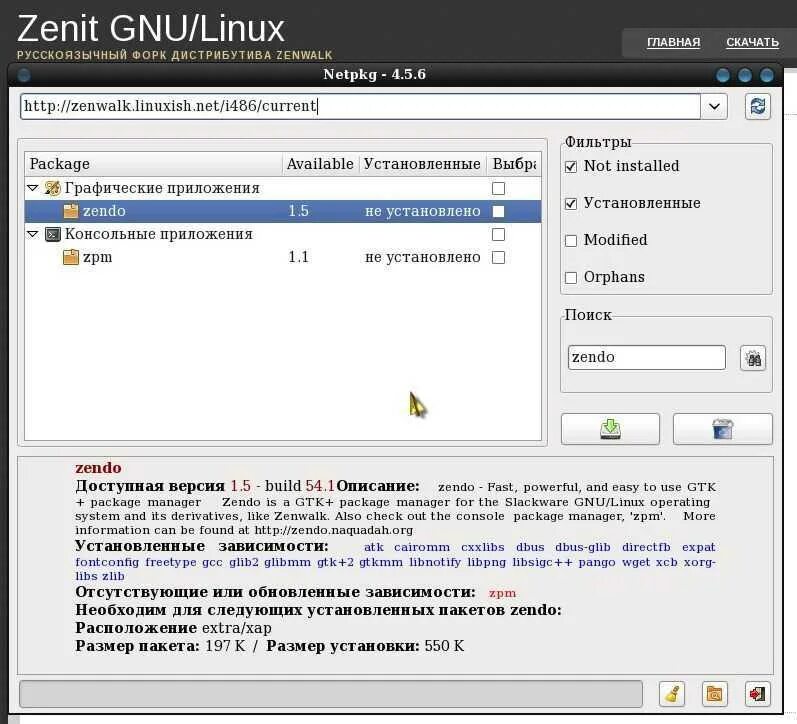Screen dimensions: 797x724
Task: Click the red zpm missing dependency link
Action: coord(502,593)
